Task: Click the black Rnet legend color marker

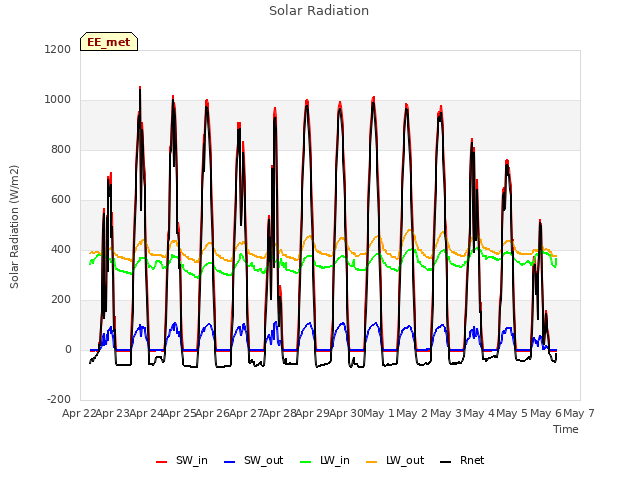Action: [x=445, y=462]
